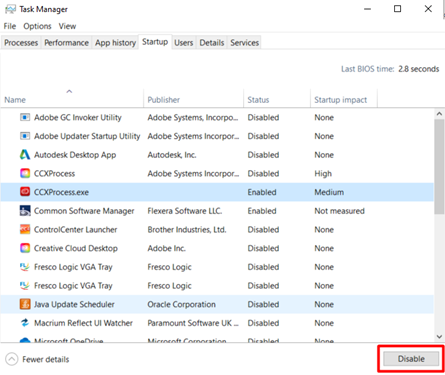Image resolution: width=445 pixels, height=375 pixels.
Task: Select the Java Update Scheduler entry
Action: tap(217, 304)
